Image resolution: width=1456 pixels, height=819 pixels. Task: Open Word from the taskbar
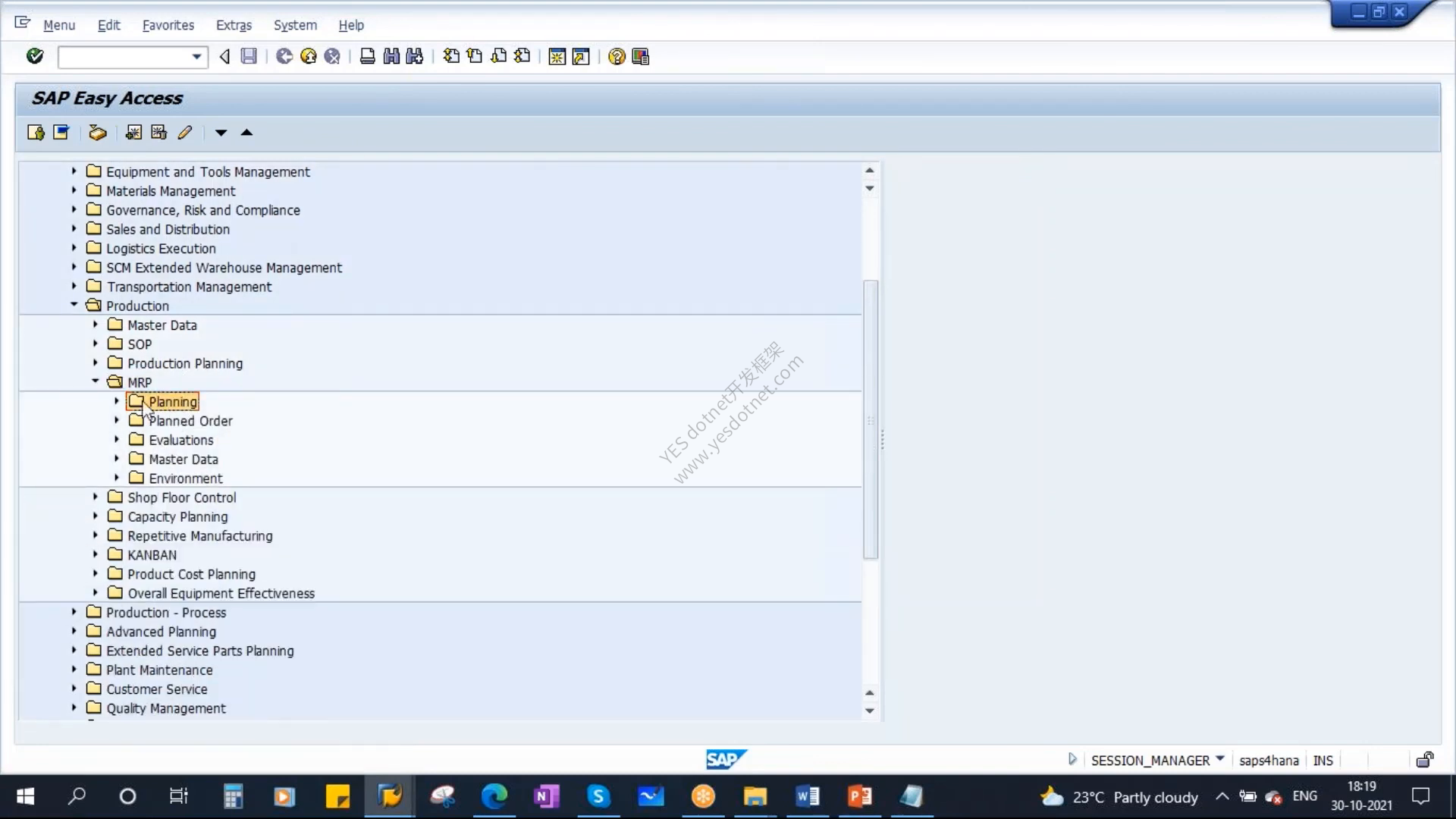pyautogui.click(x=808, y=796)
